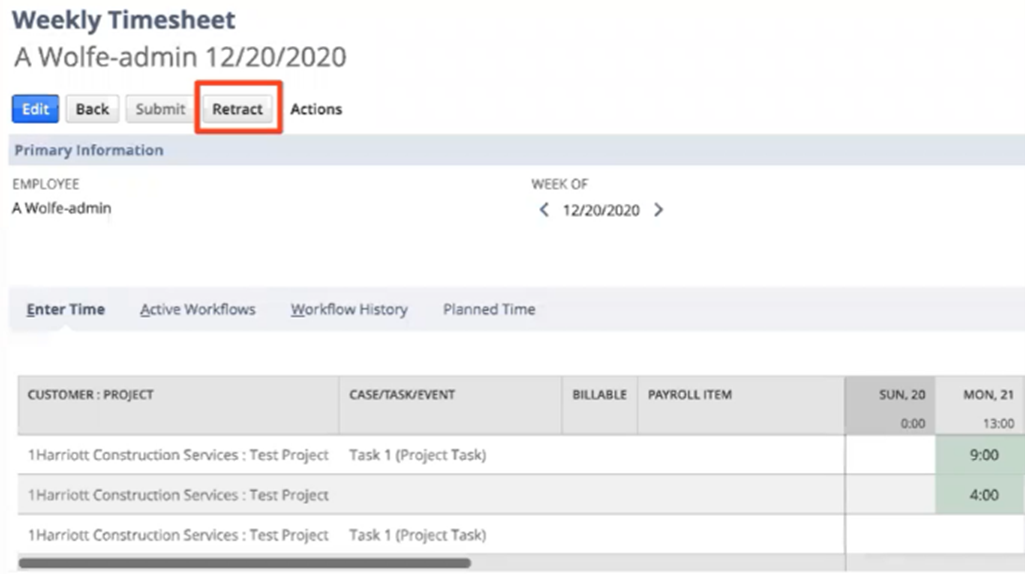Click the grayed Submit button

click(x=160, y=109)
